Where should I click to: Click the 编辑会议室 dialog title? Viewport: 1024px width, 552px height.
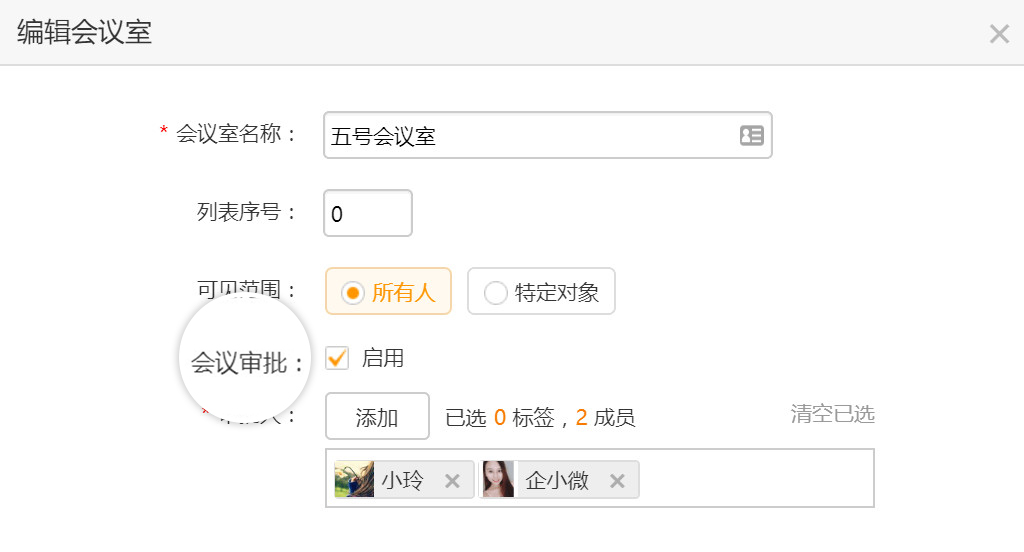coord(84,32)
